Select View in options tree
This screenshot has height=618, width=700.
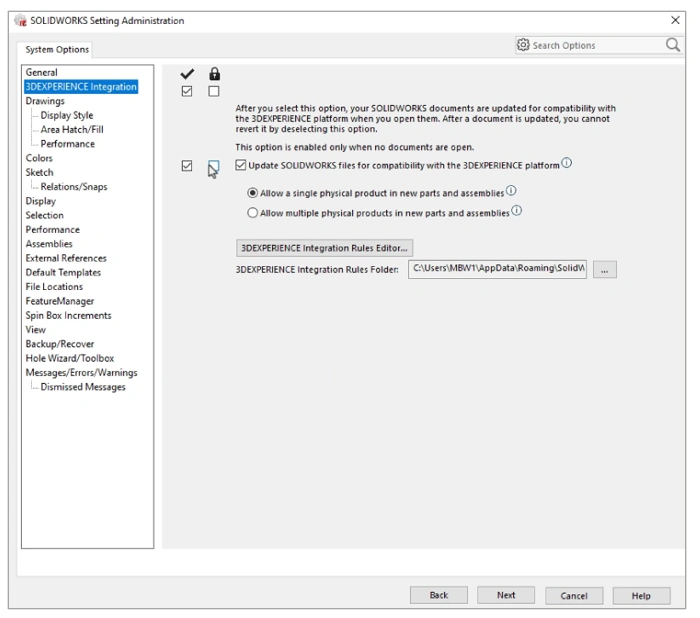point(36,330)
